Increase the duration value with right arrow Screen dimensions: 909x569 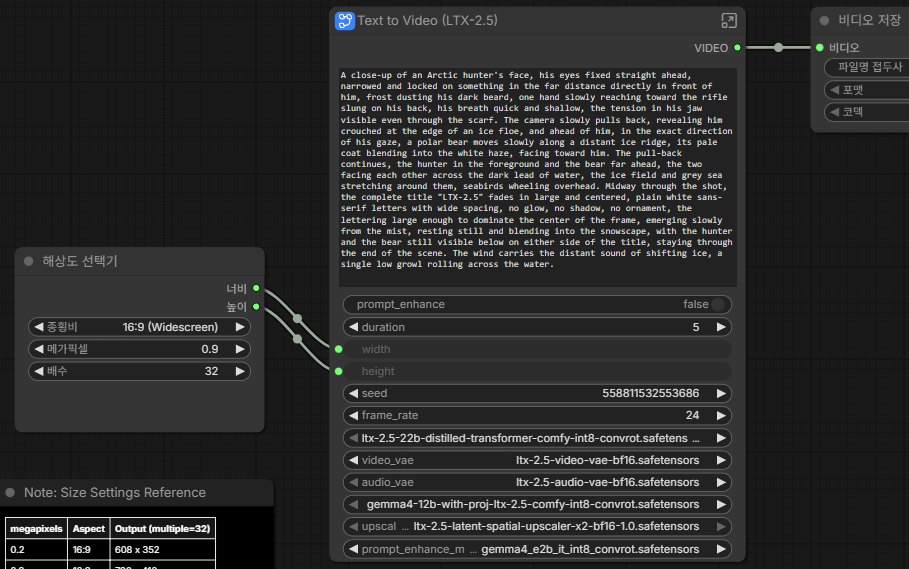(721, 327)
